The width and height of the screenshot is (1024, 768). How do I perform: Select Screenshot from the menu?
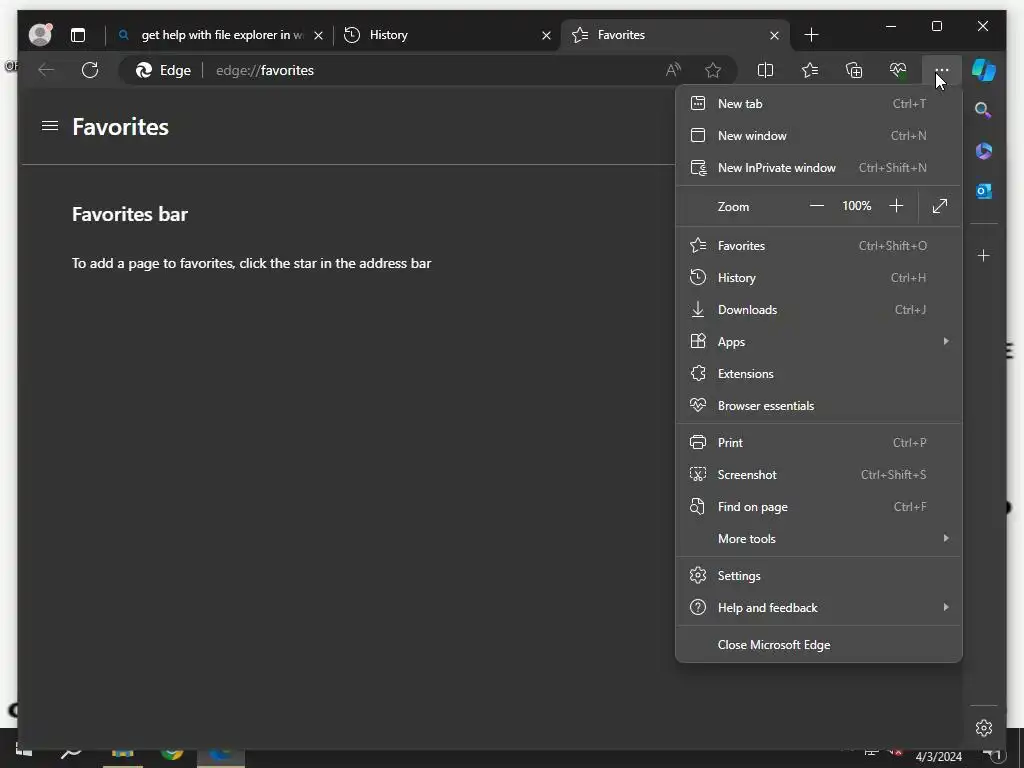tap(818, 475)
